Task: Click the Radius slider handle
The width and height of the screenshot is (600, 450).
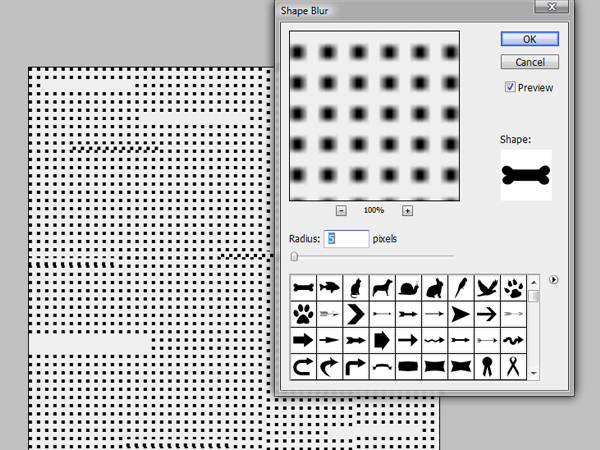Action: click(x=294, y=256)
